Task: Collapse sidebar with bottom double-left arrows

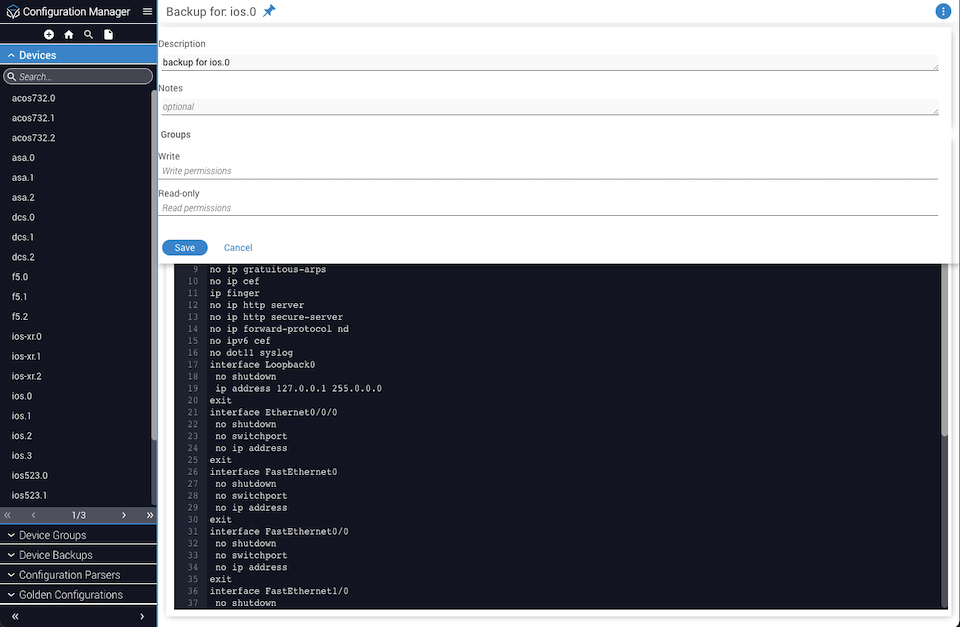Action: tap(15, 616)
